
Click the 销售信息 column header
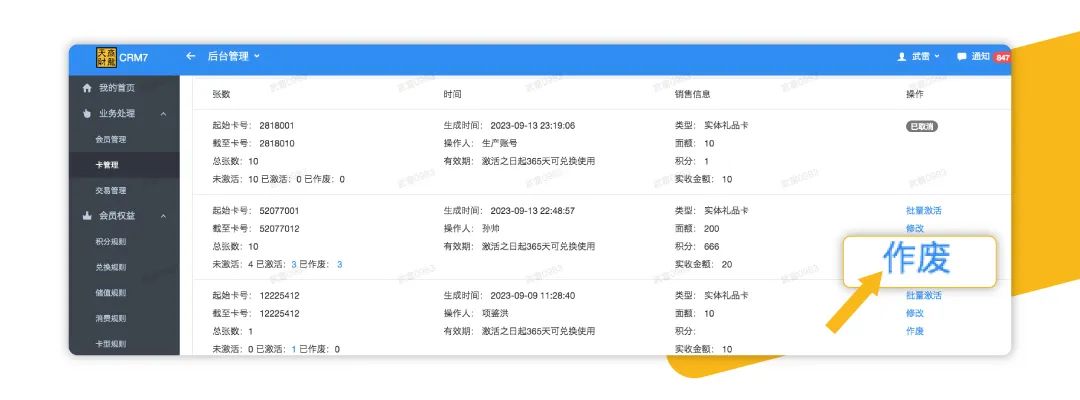pyautogui.click(x=692, y=94)
